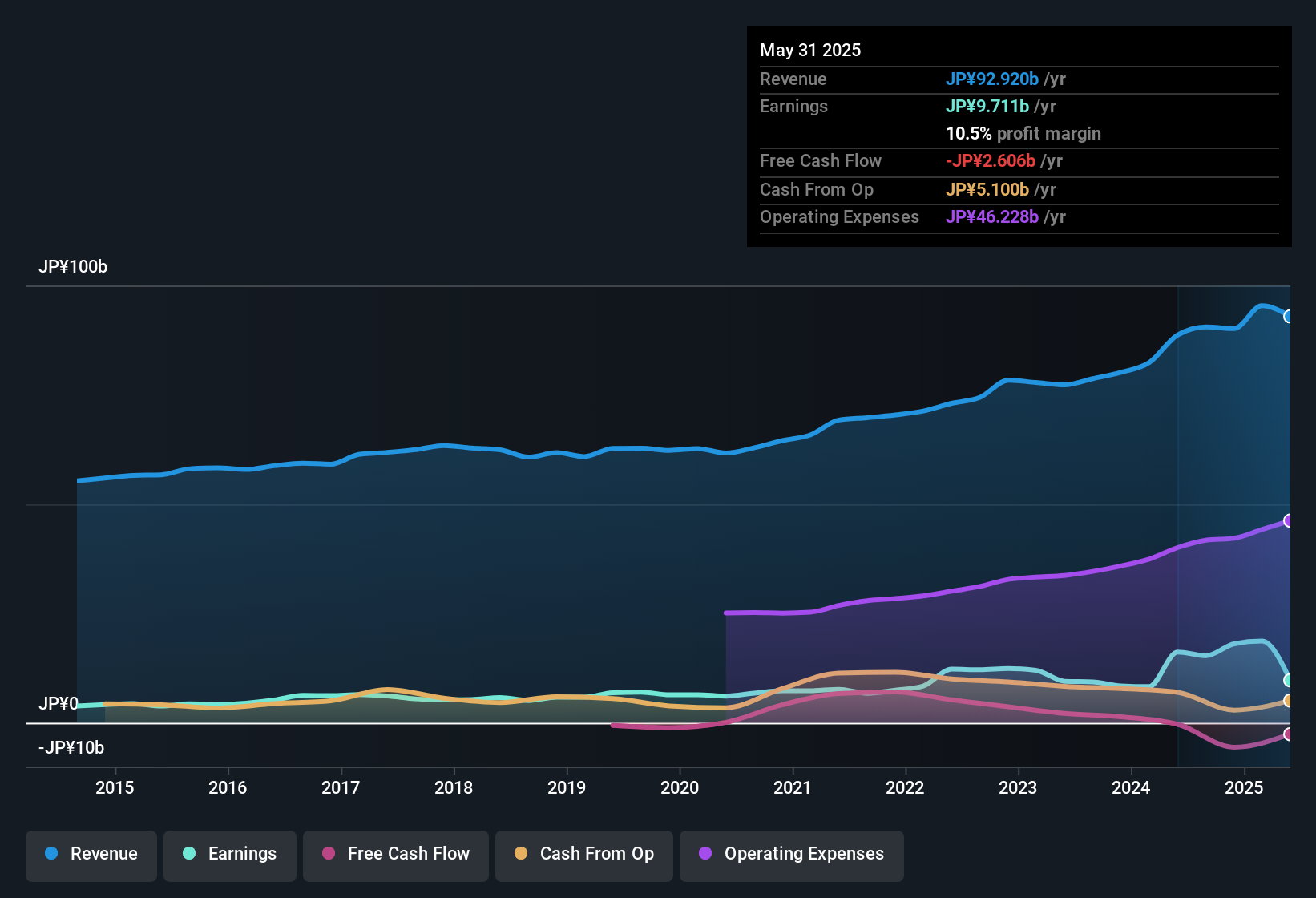Click the JP¥92.920b revenue value in tooltip
This screenshot has width=1316, height=898.
click(992, 79)
